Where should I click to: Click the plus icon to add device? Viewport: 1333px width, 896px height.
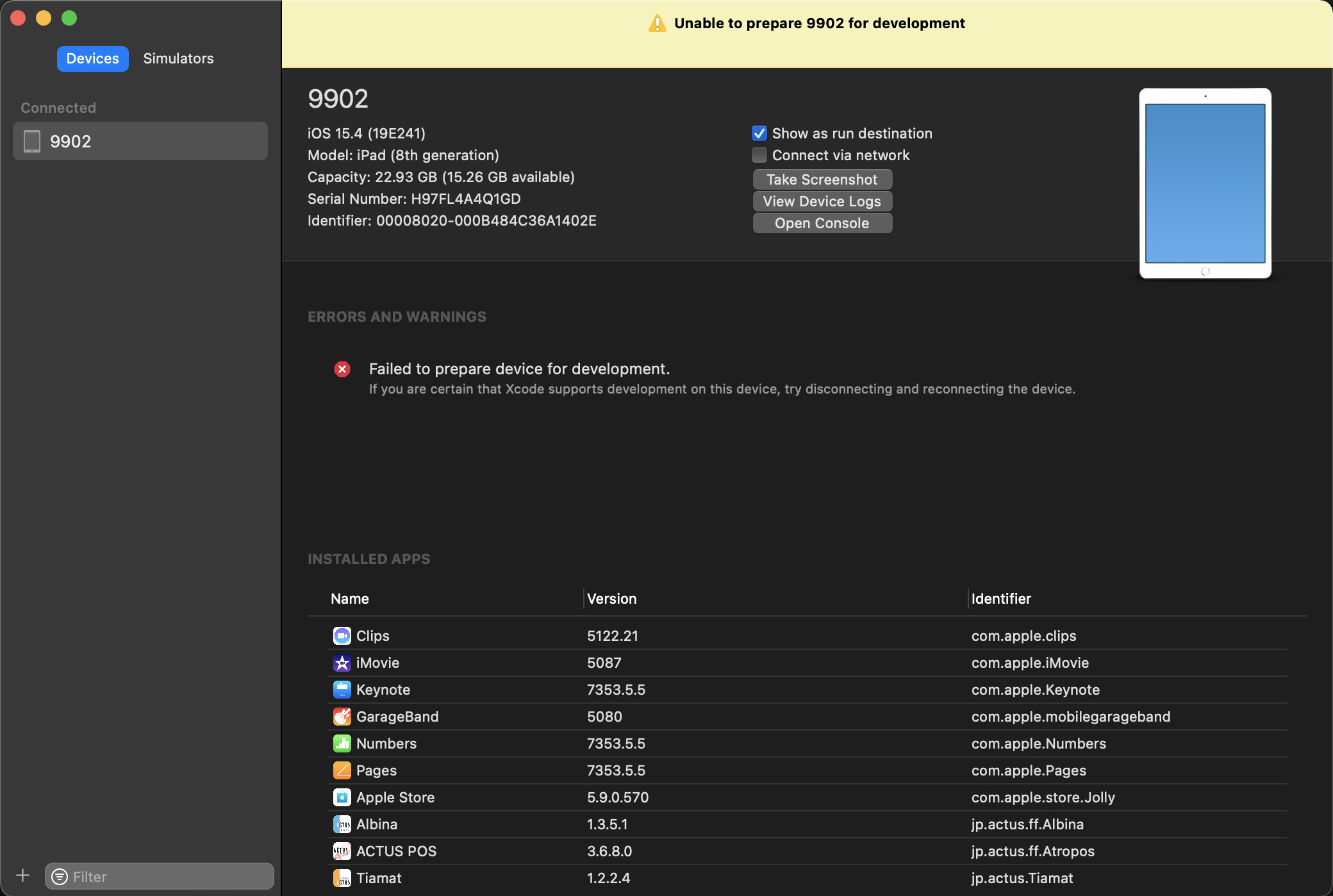(23, 875)
